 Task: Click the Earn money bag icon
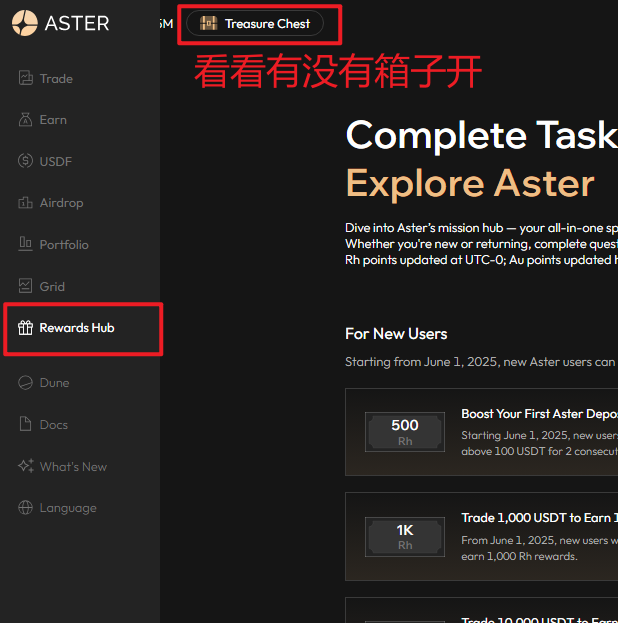point(25,120)
